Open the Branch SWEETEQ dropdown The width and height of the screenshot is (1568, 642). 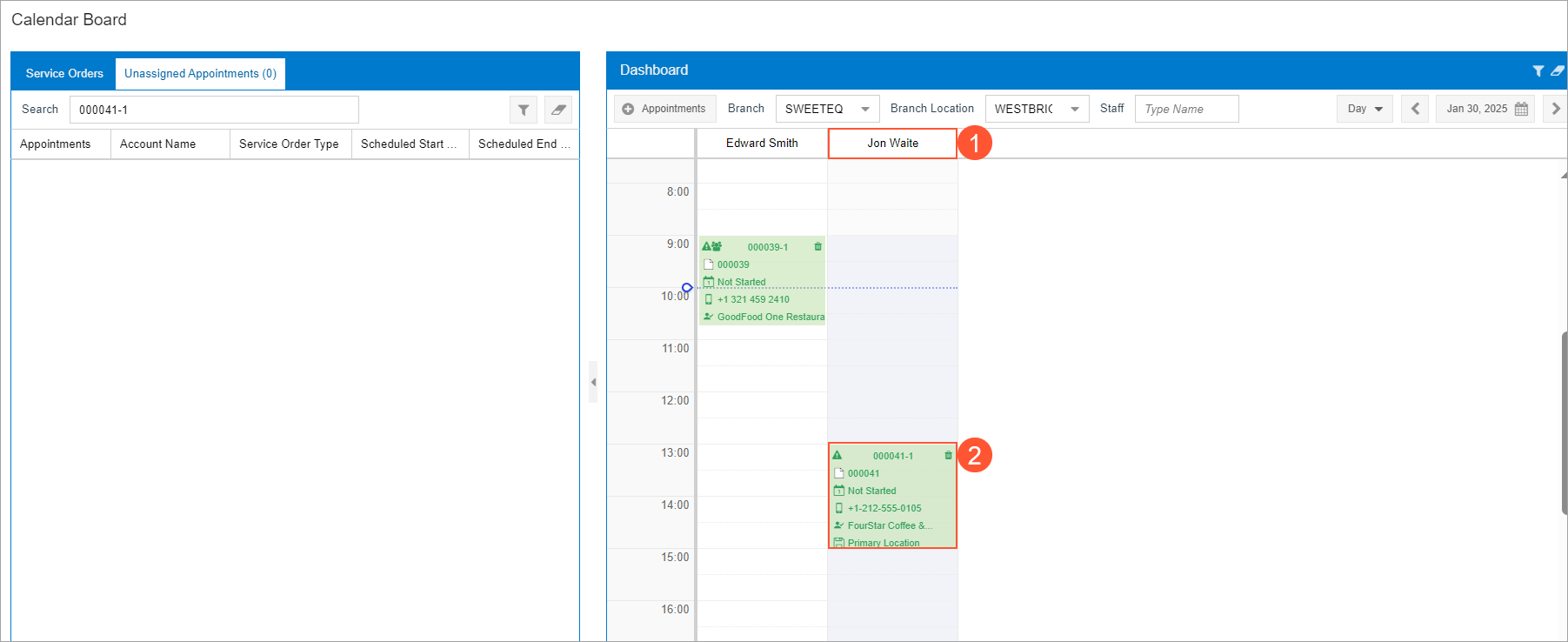tap(864, 109)
